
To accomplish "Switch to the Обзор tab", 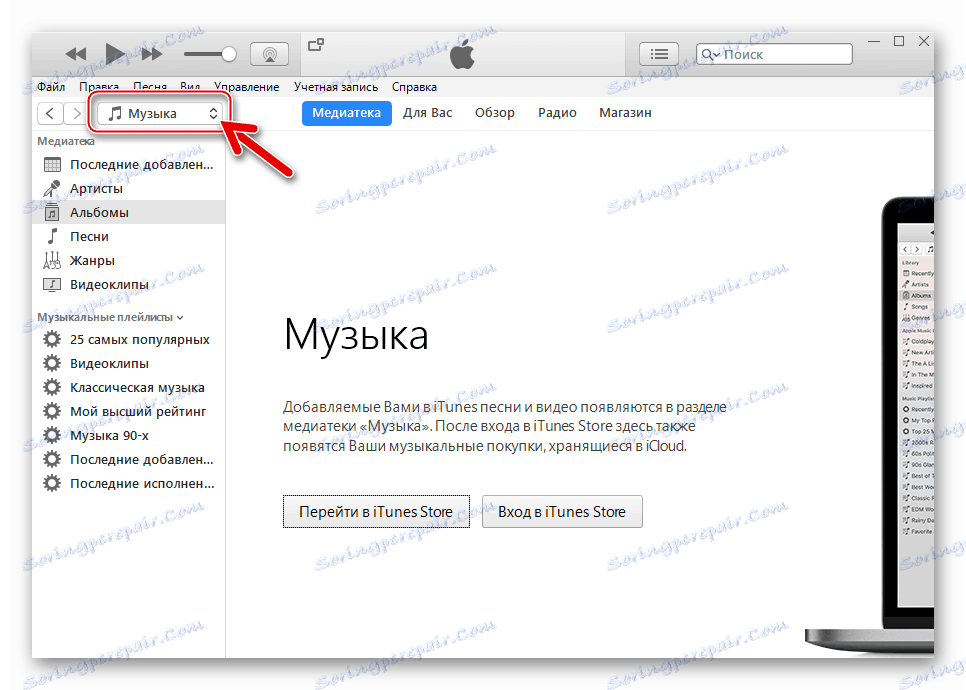I will click(495, 113).
